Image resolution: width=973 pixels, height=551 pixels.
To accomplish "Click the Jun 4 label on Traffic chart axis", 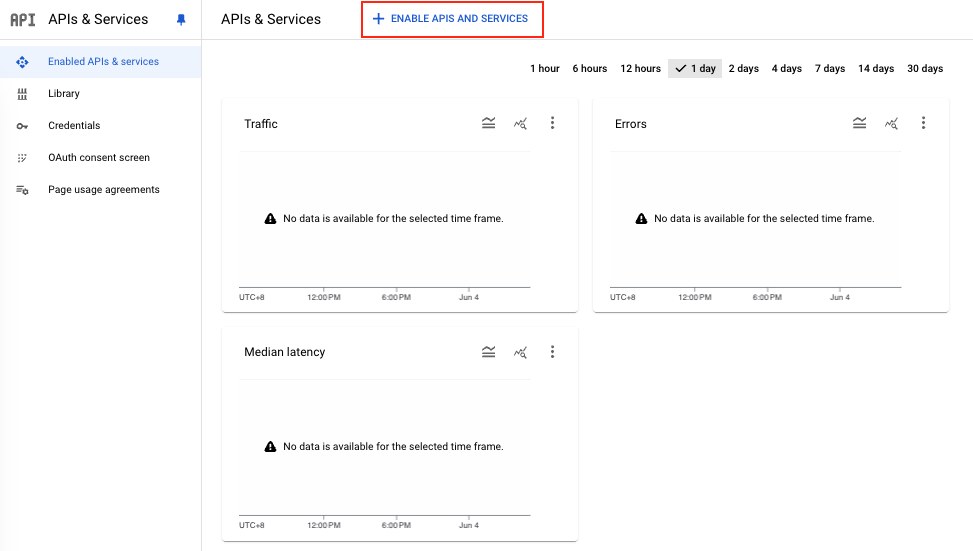I will click(469, 297).
